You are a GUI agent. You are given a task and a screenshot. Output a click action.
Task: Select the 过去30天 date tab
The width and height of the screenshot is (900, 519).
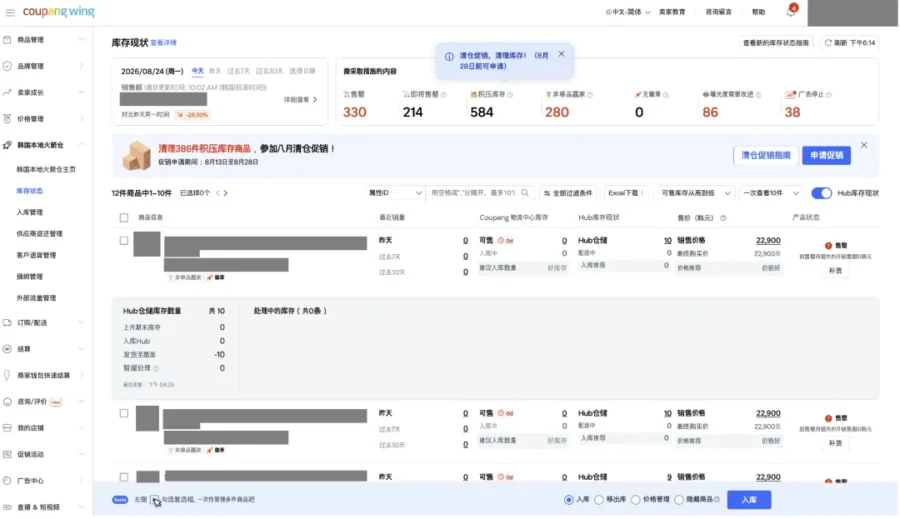click(269, 71)
